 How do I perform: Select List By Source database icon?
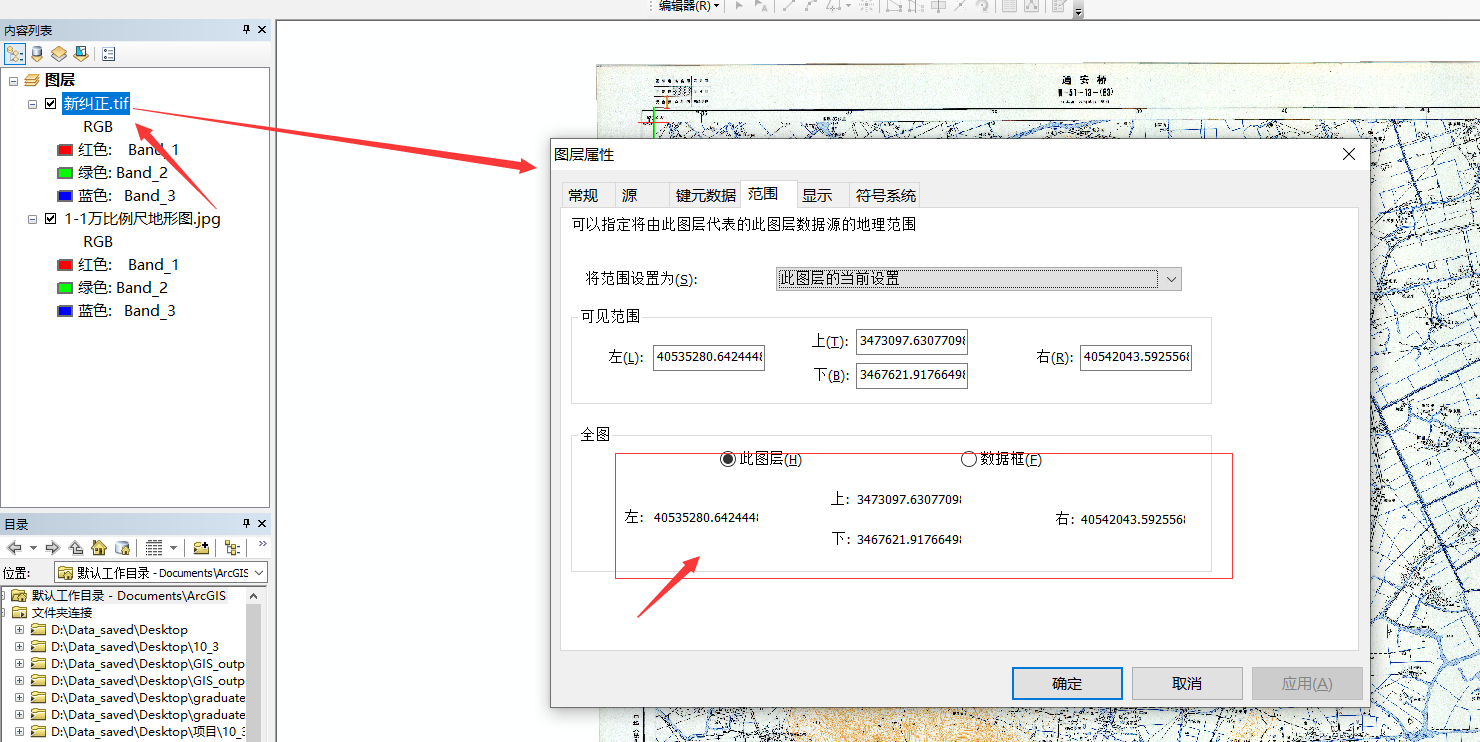click(x=37, y=54)
